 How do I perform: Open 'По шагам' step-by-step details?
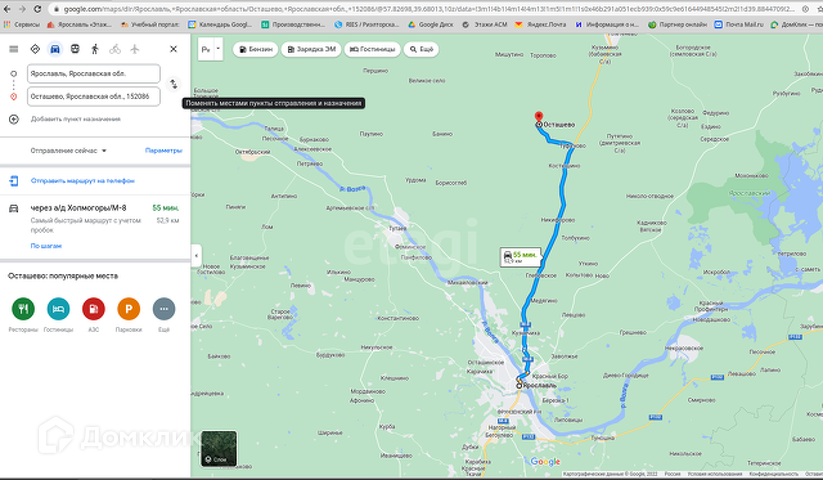(46, 246)
